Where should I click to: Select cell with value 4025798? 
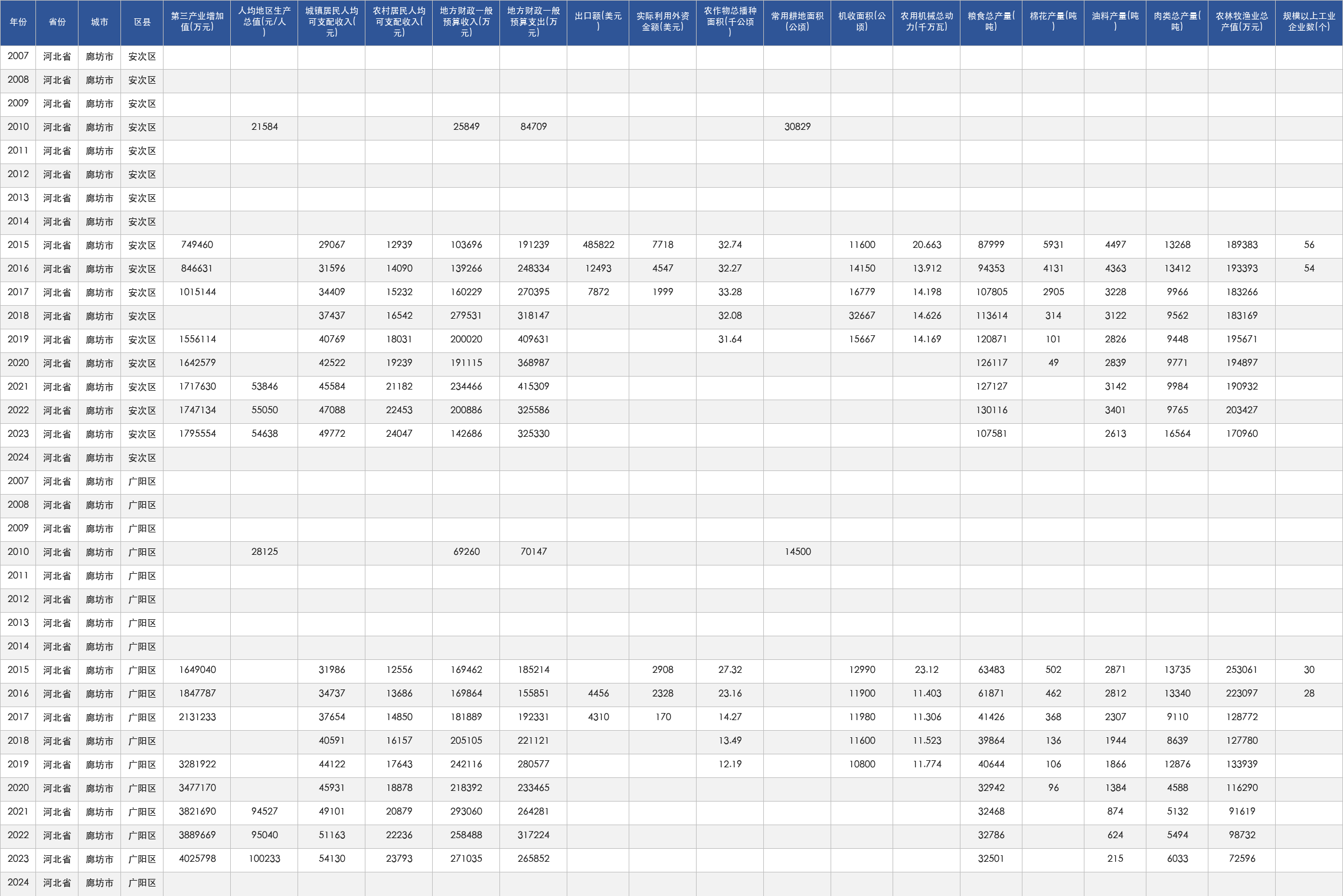pyautogui.click(x=197, y=859)
